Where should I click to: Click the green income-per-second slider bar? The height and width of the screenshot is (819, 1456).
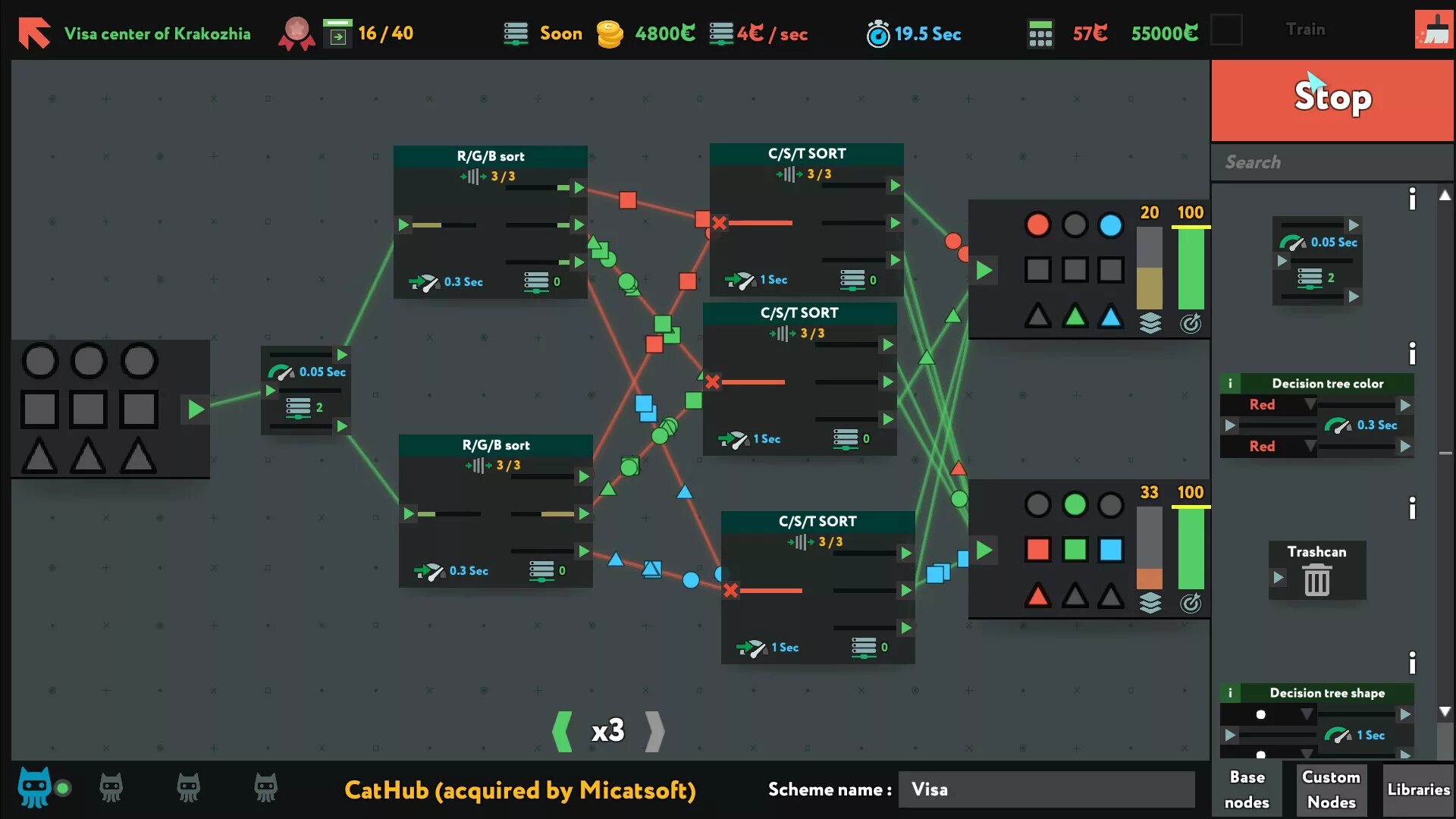[719, 43]
